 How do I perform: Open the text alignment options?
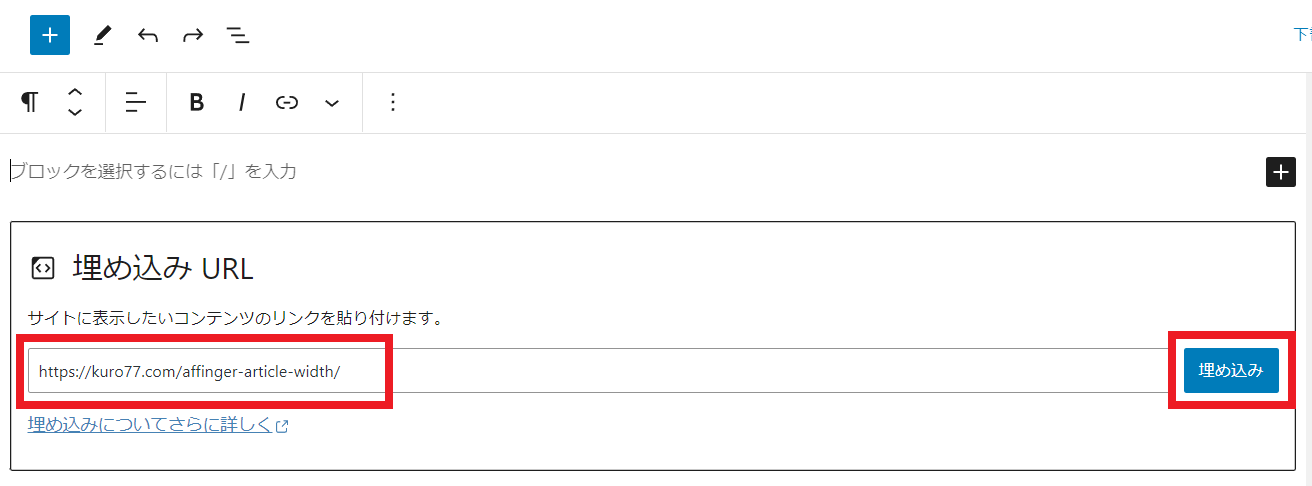point(136,102)
